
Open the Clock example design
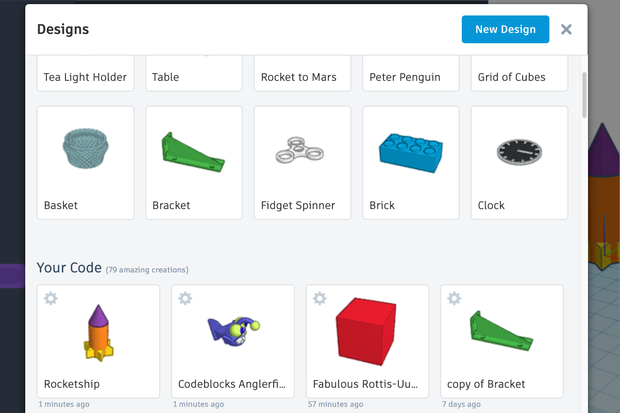point(519,162)
